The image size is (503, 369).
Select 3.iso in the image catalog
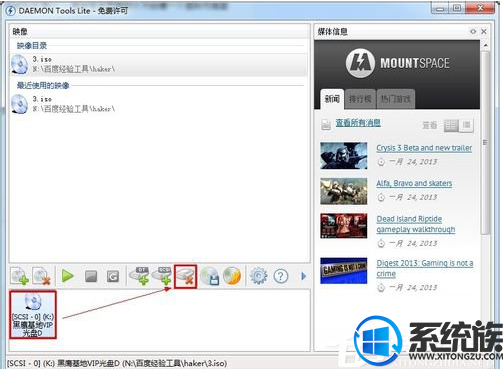click(159, 65)
